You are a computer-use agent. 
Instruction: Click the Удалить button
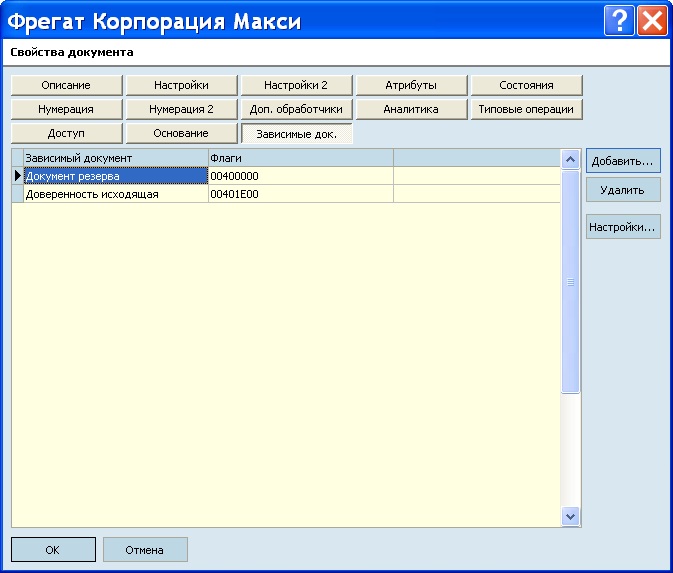[623, 190]
